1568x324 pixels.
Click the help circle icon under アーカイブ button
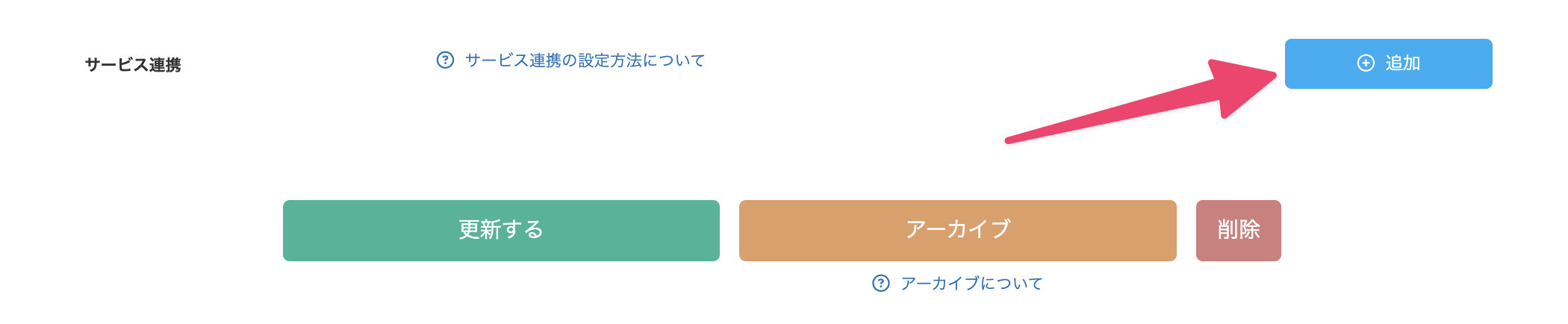(881, 283)
